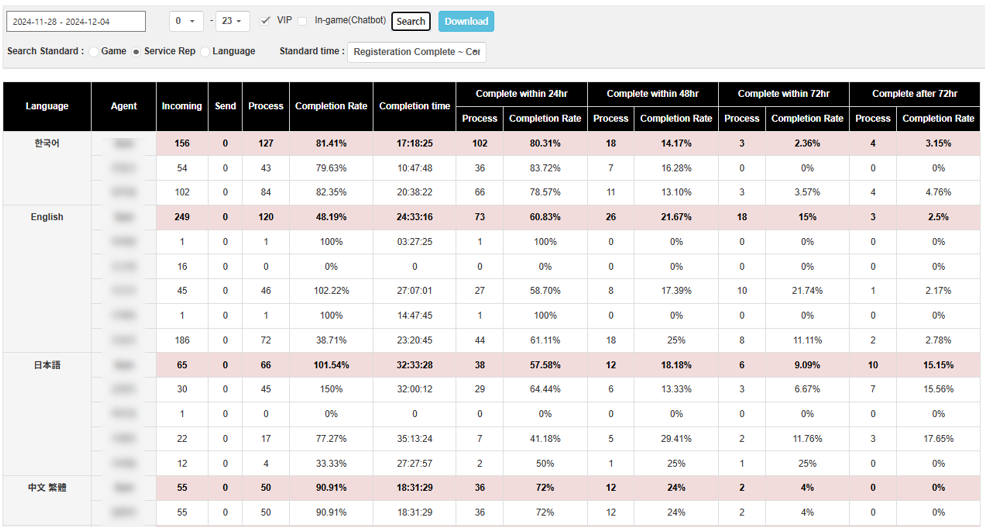This screenshot has width=985, height=527.
Task: Click the blue Download button
Action: click(x=466, y=21)
